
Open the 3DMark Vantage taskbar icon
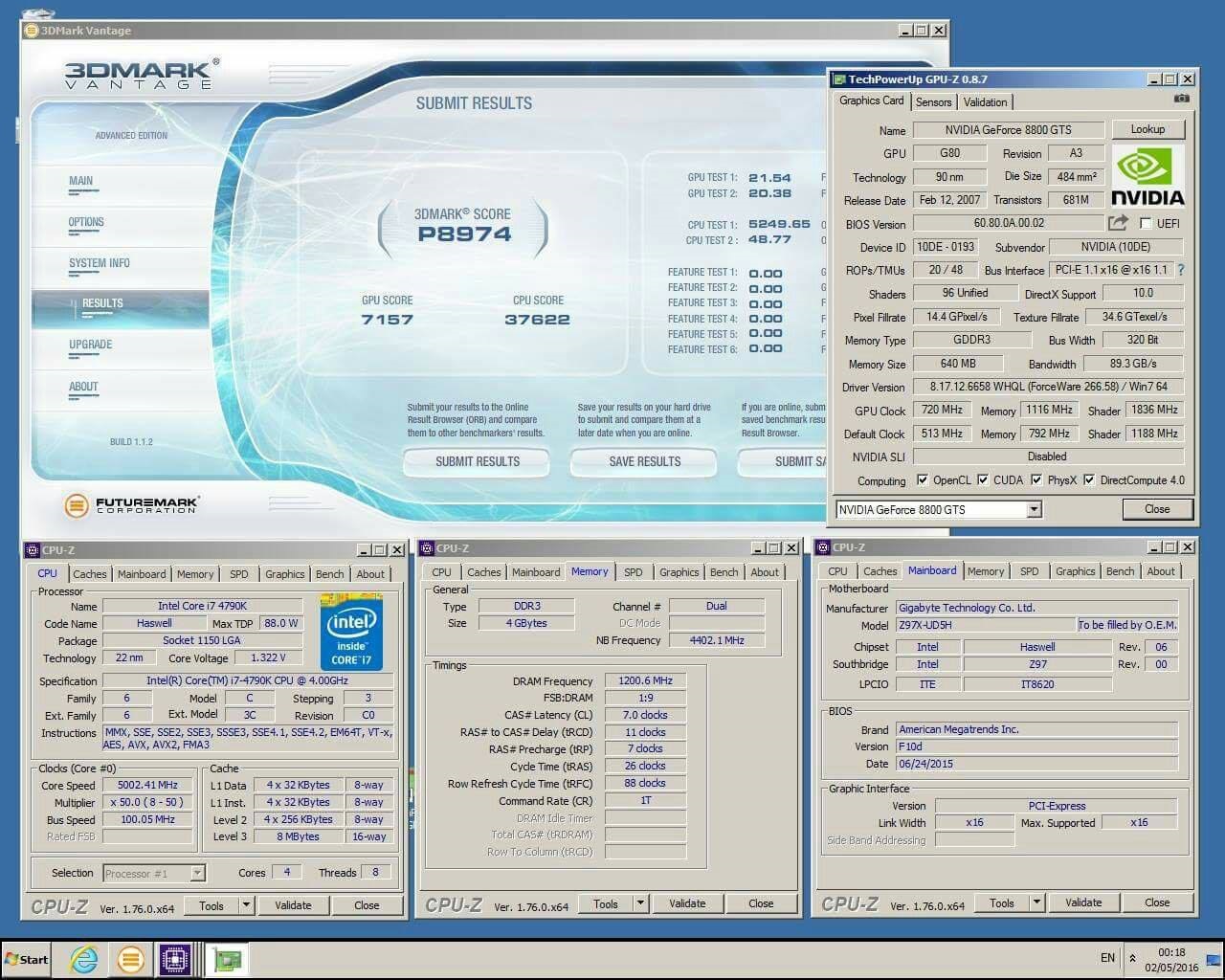(130, 959)
